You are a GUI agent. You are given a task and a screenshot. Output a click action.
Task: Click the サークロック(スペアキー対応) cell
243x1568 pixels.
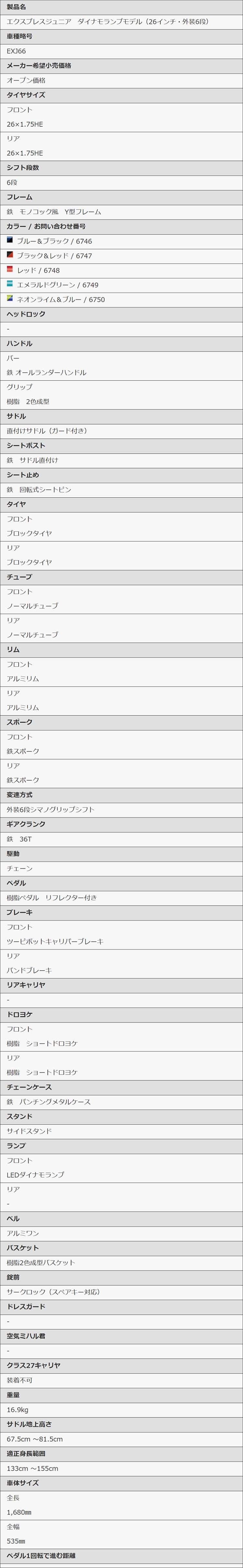[121, 1292]
